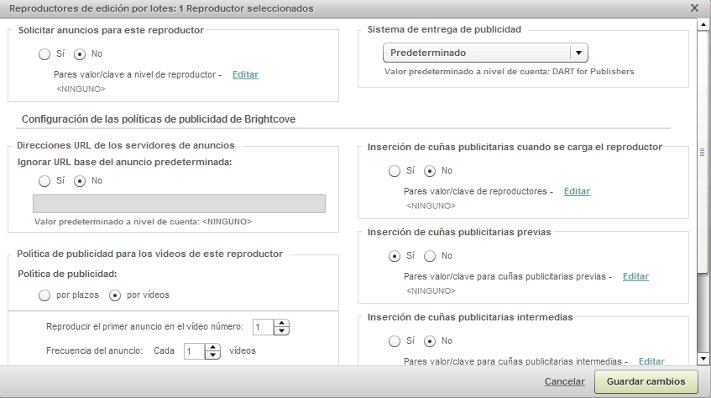Image resolution: width=711 pixels, height=398 pixels.
Task: Choose 'por plazos' advertising policy
Action: 44,296
